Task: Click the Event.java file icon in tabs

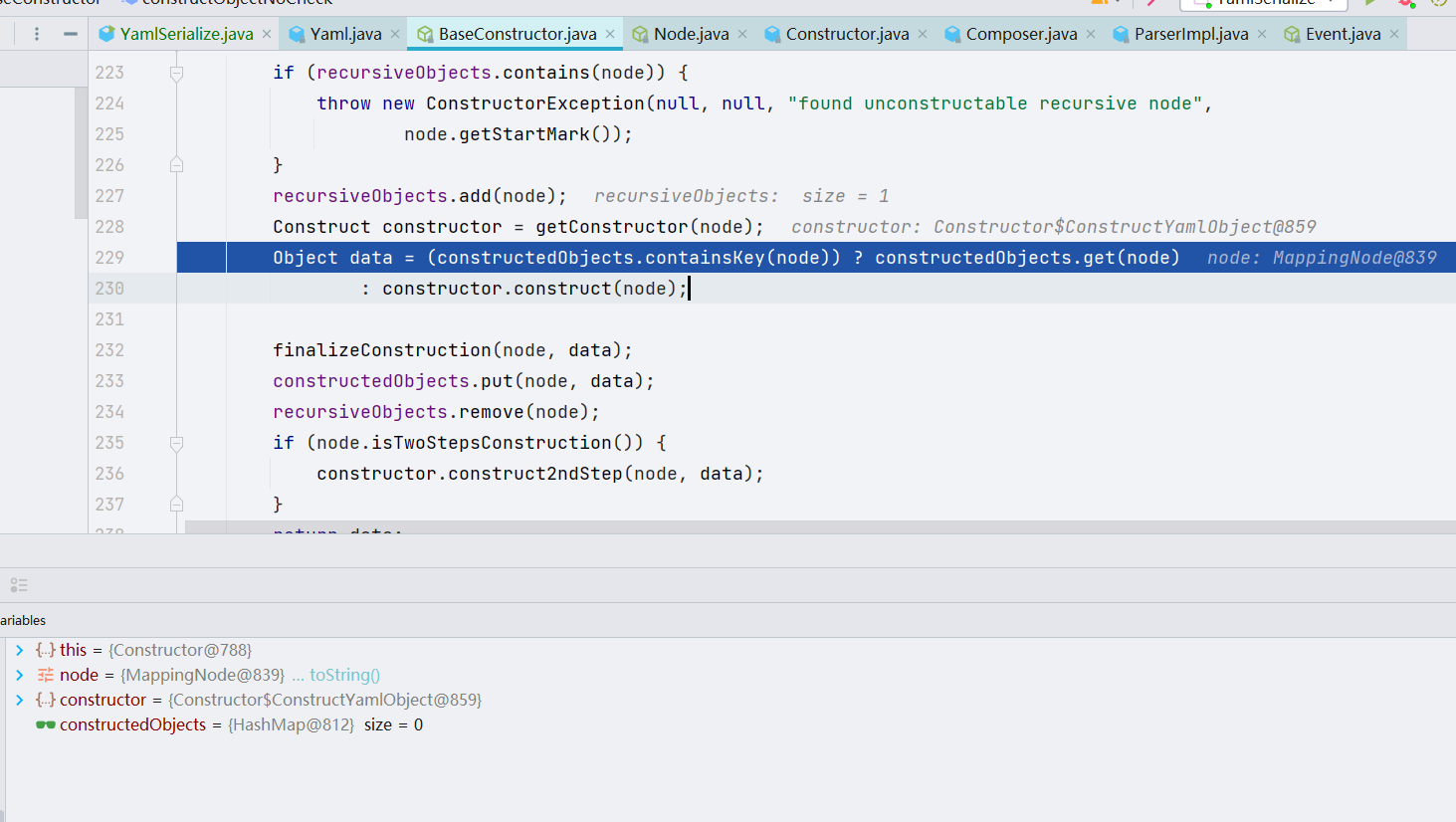Action: point(1292,34)
